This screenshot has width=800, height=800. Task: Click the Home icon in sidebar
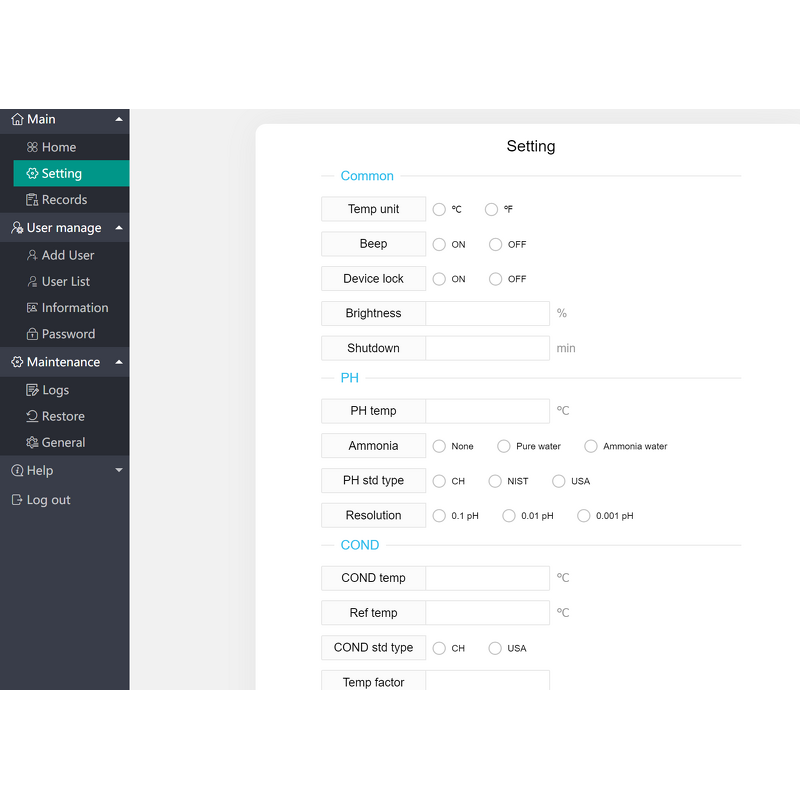coord(32,147)
